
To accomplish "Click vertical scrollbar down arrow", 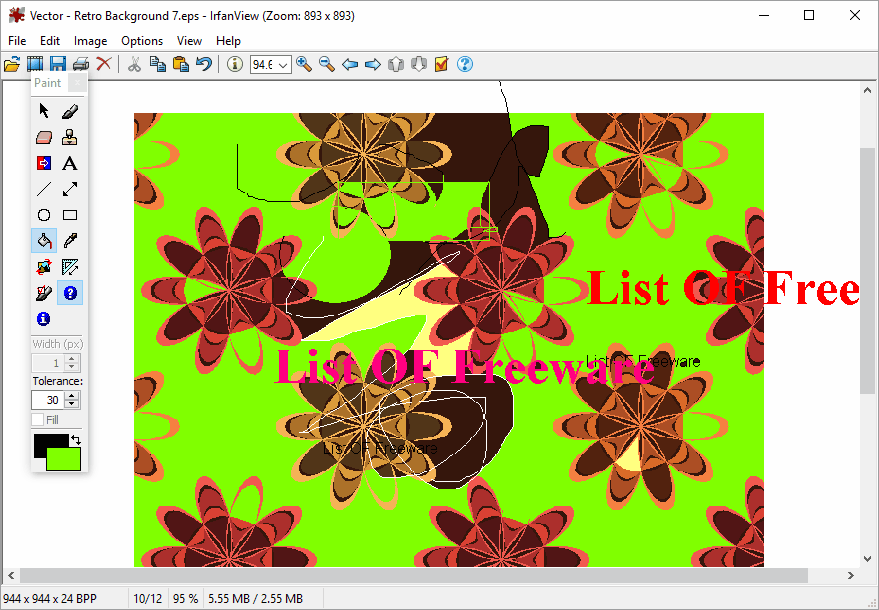I will pyautogui.click(x=867, y=559).
